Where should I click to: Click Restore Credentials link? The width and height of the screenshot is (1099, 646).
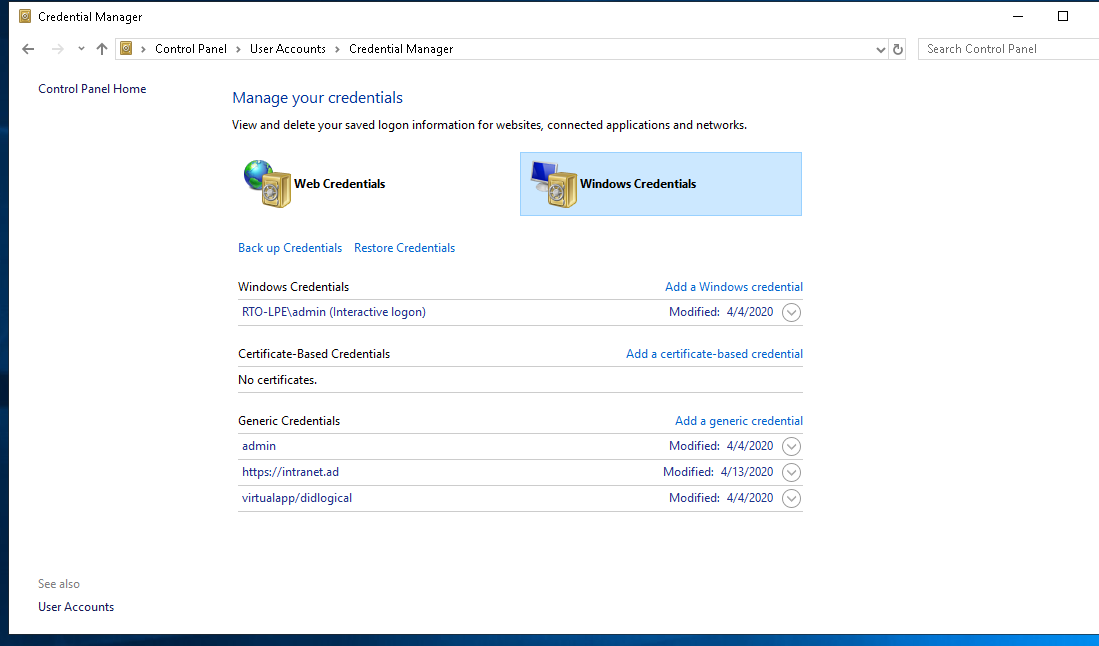pos(404,248)
